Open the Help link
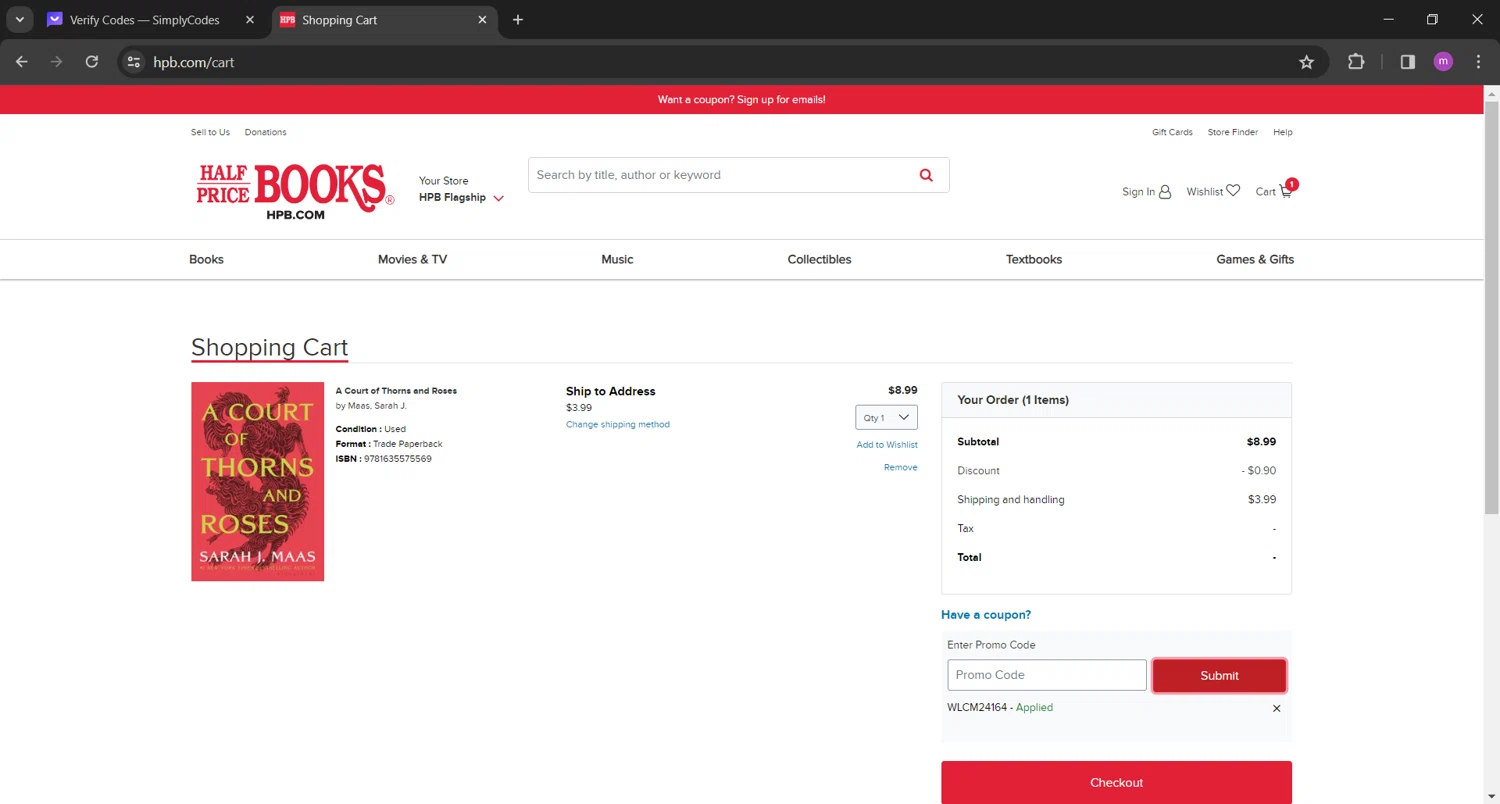Screen dimensions: 1500x804 click(1282, 132)
